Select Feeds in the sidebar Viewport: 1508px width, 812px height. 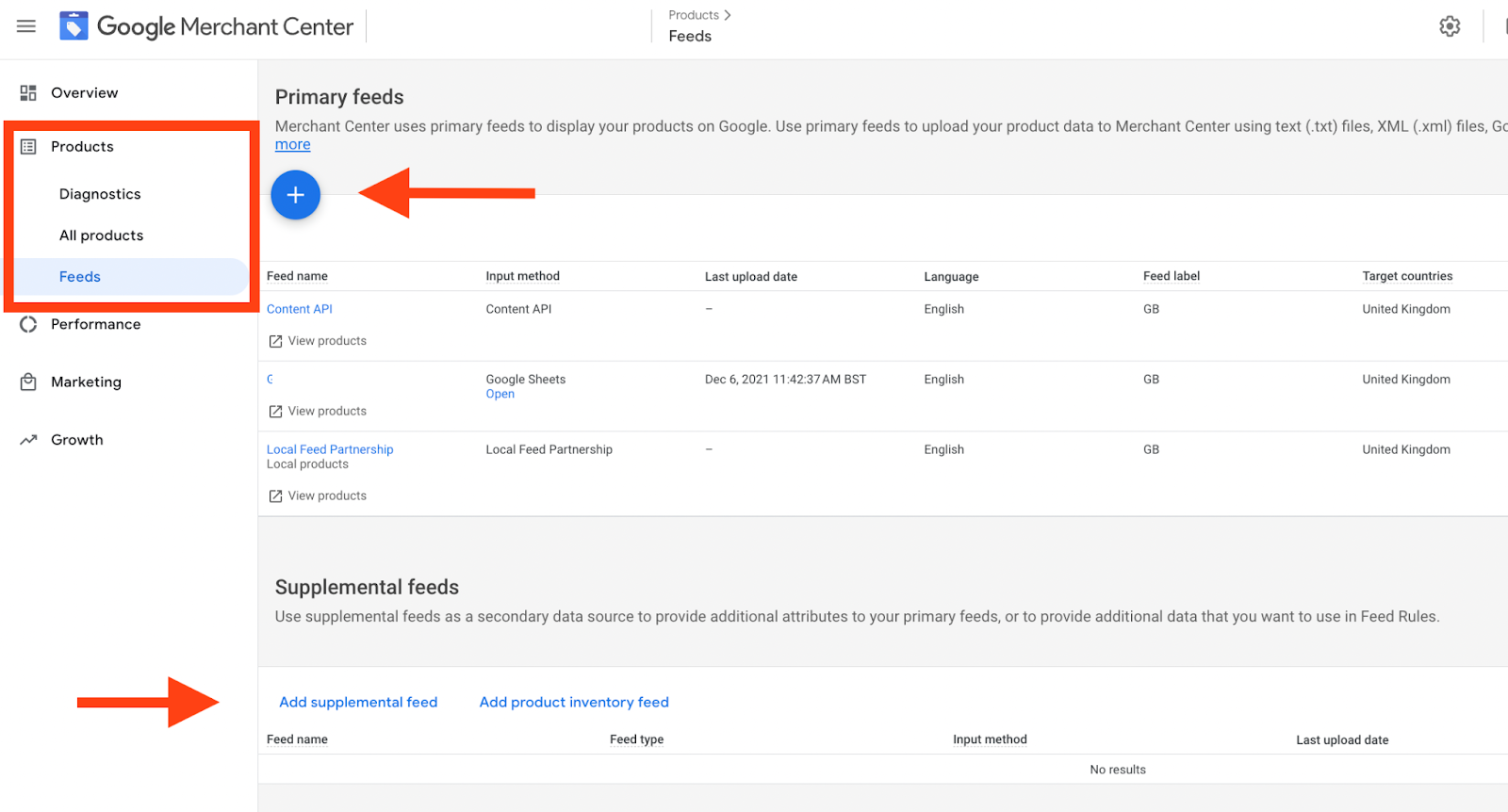[x=80, y=277]
